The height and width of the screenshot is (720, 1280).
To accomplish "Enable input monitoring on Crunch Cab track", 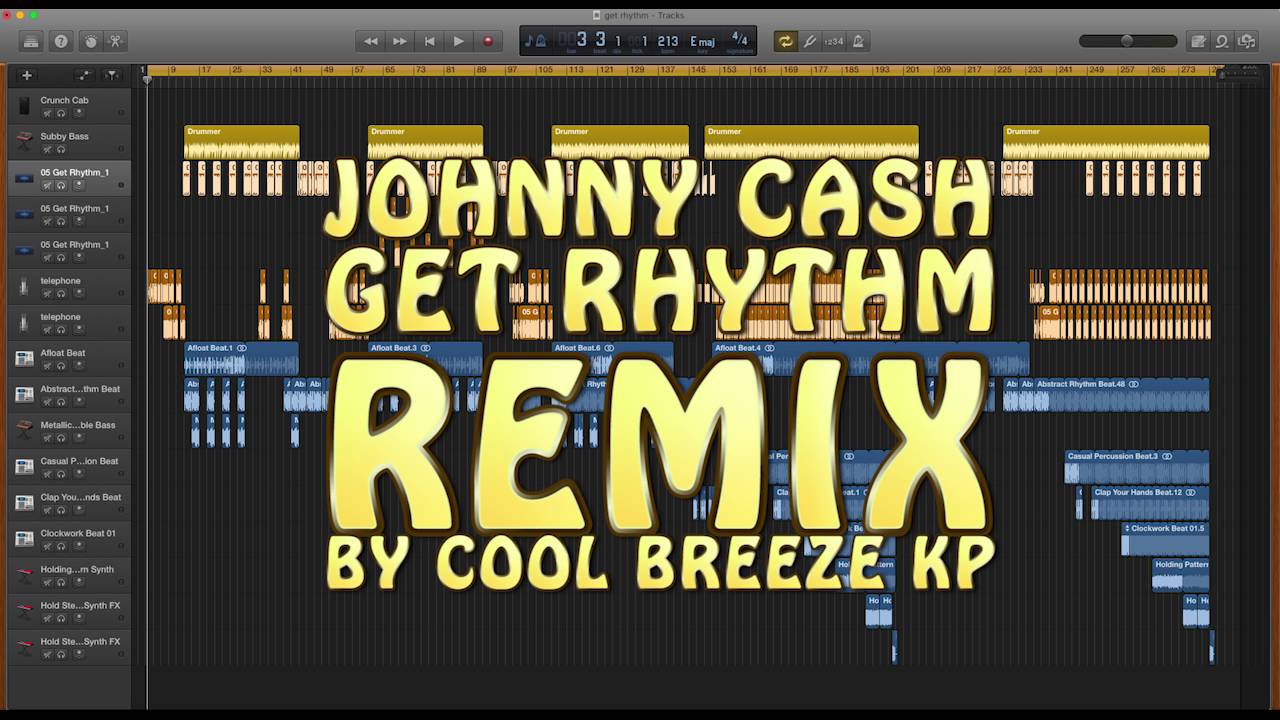I will tap(78, 113).
